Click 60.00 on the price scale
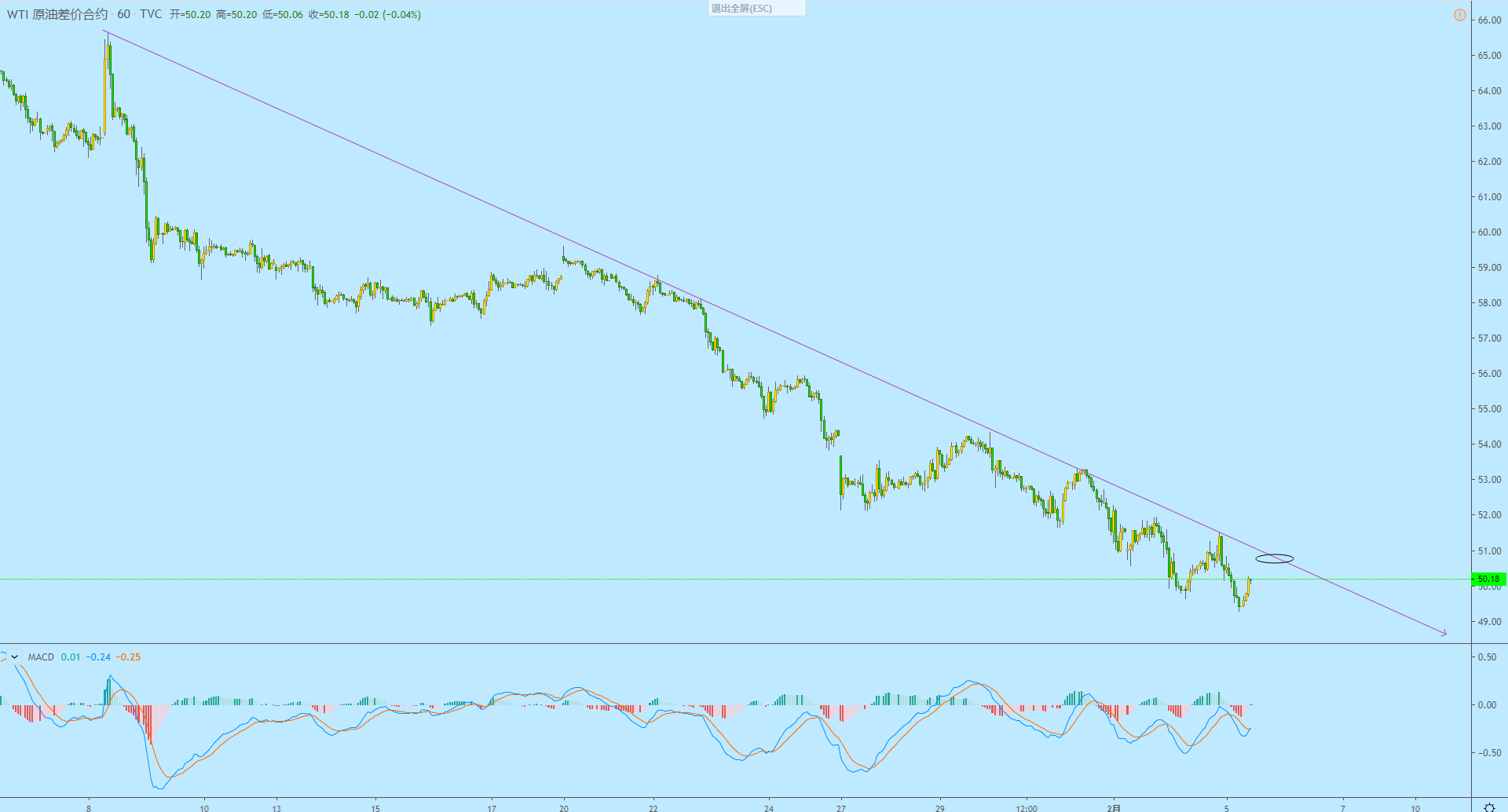Image resolution: width=1508 pixels, height=812 pixels. 1489,232
